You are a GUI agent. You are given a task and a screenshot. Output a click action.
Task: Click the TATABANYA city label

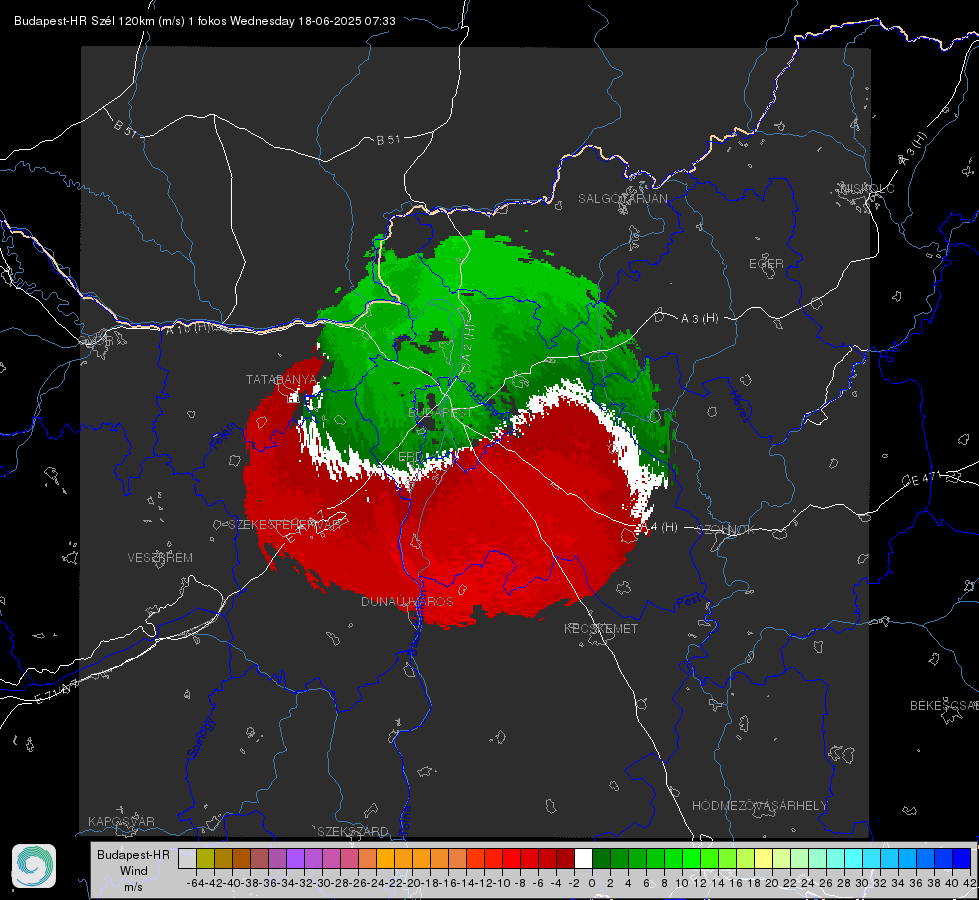pyautogui.click(x=282, y=380)
